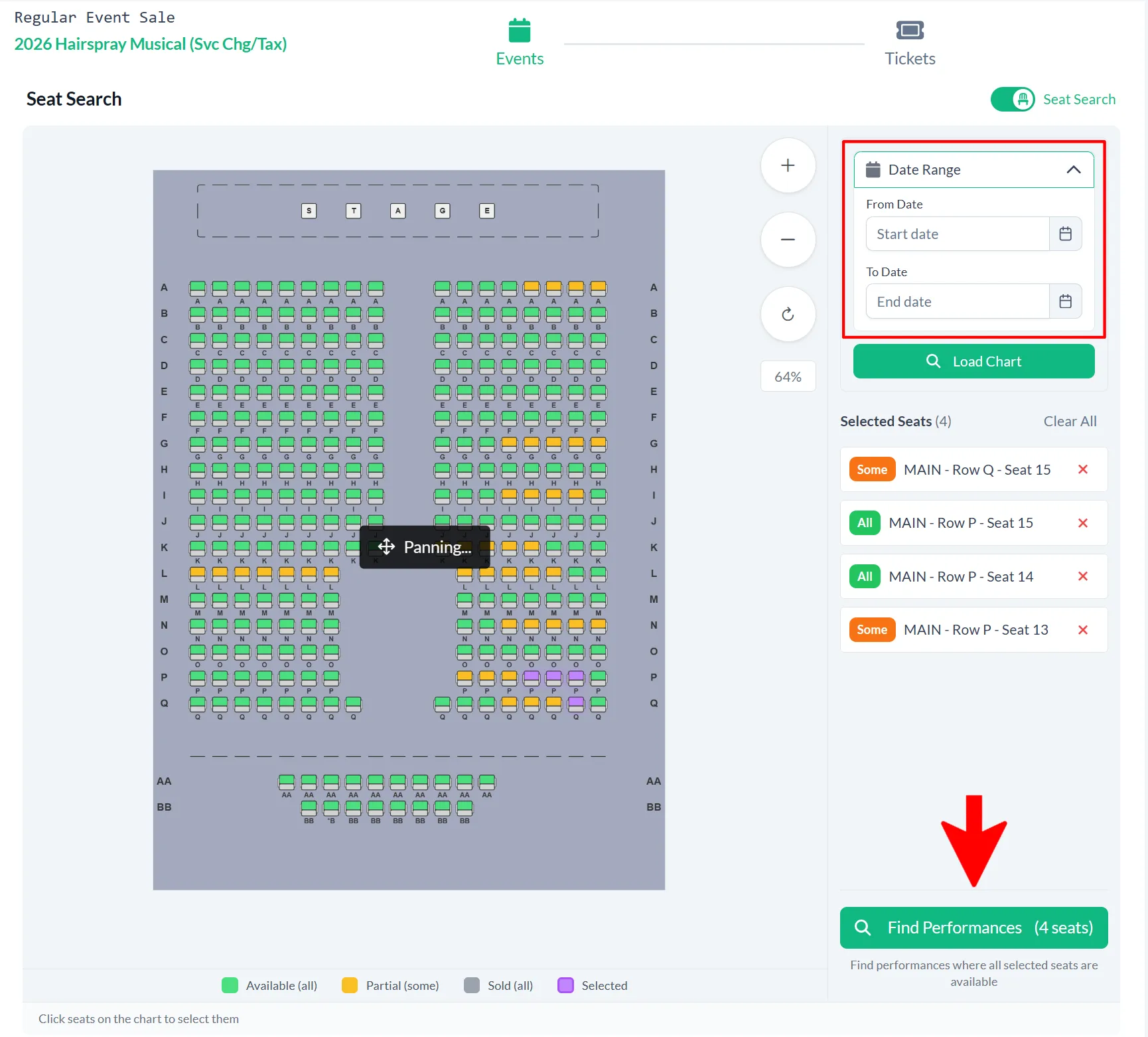Open the From Date calendar picker
The width and height of the screenshot is (1148, 1037).
(1065, 234)
